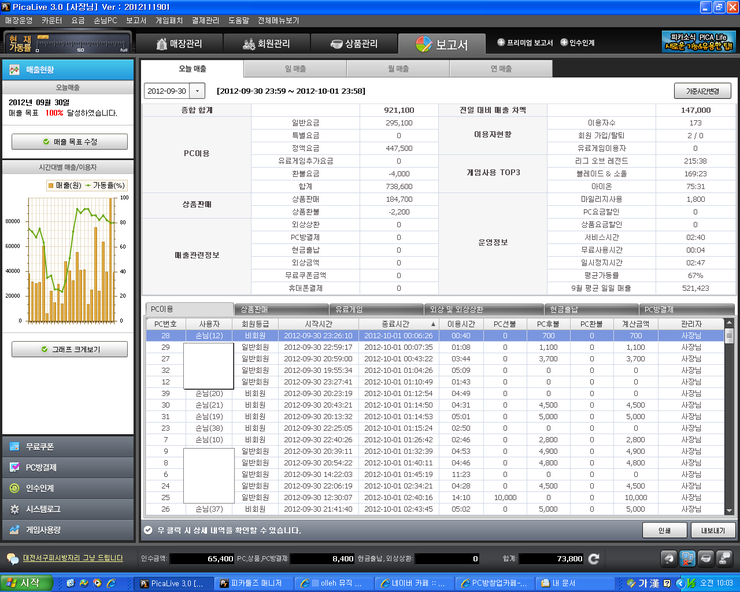
Task: Switch to the 유료게임 detail tab
Action: [376, 310]
